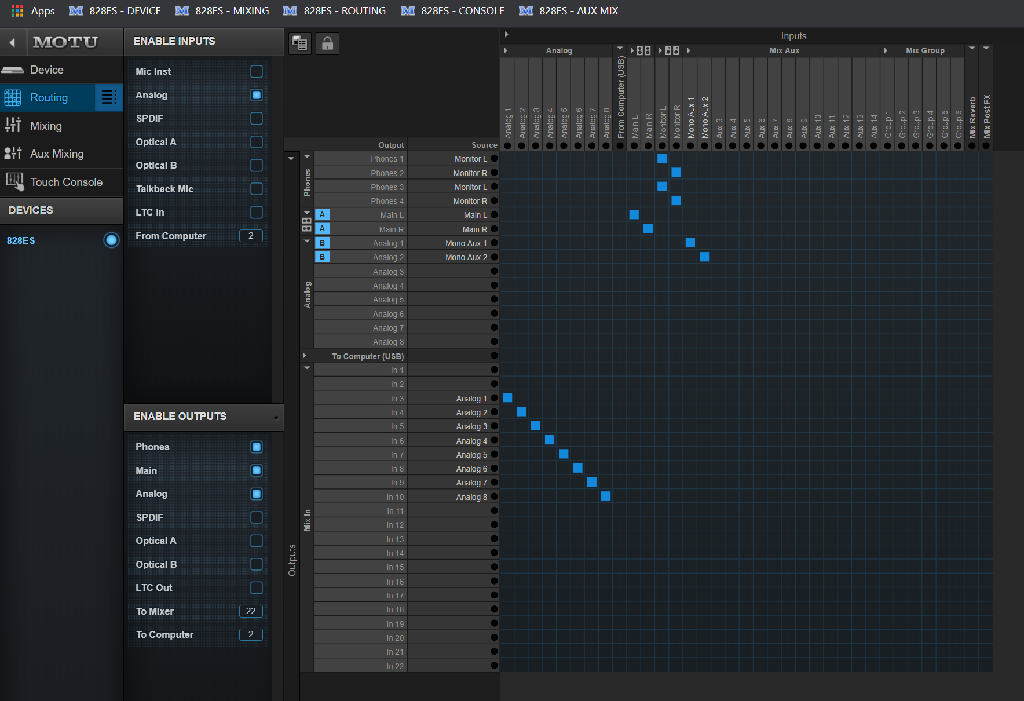Screen dimensions: 1024x701
Task: Enable the Optical A input checkbox
Action: [x=257, y=142]
